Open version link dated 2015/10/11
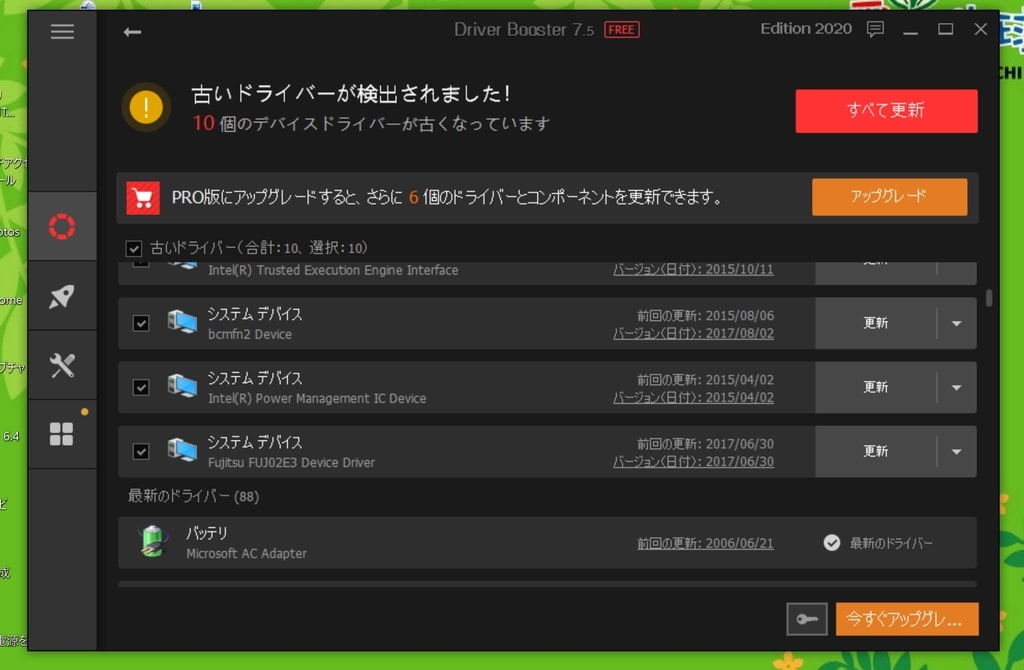The height and width of the screenshot is (670, 1024). (693, 270)
